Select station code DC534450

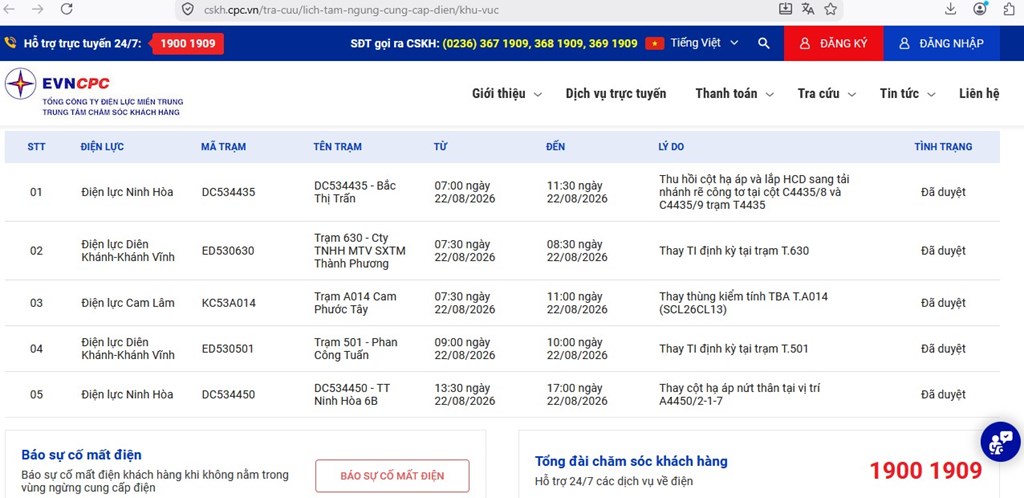click(229, 395)
